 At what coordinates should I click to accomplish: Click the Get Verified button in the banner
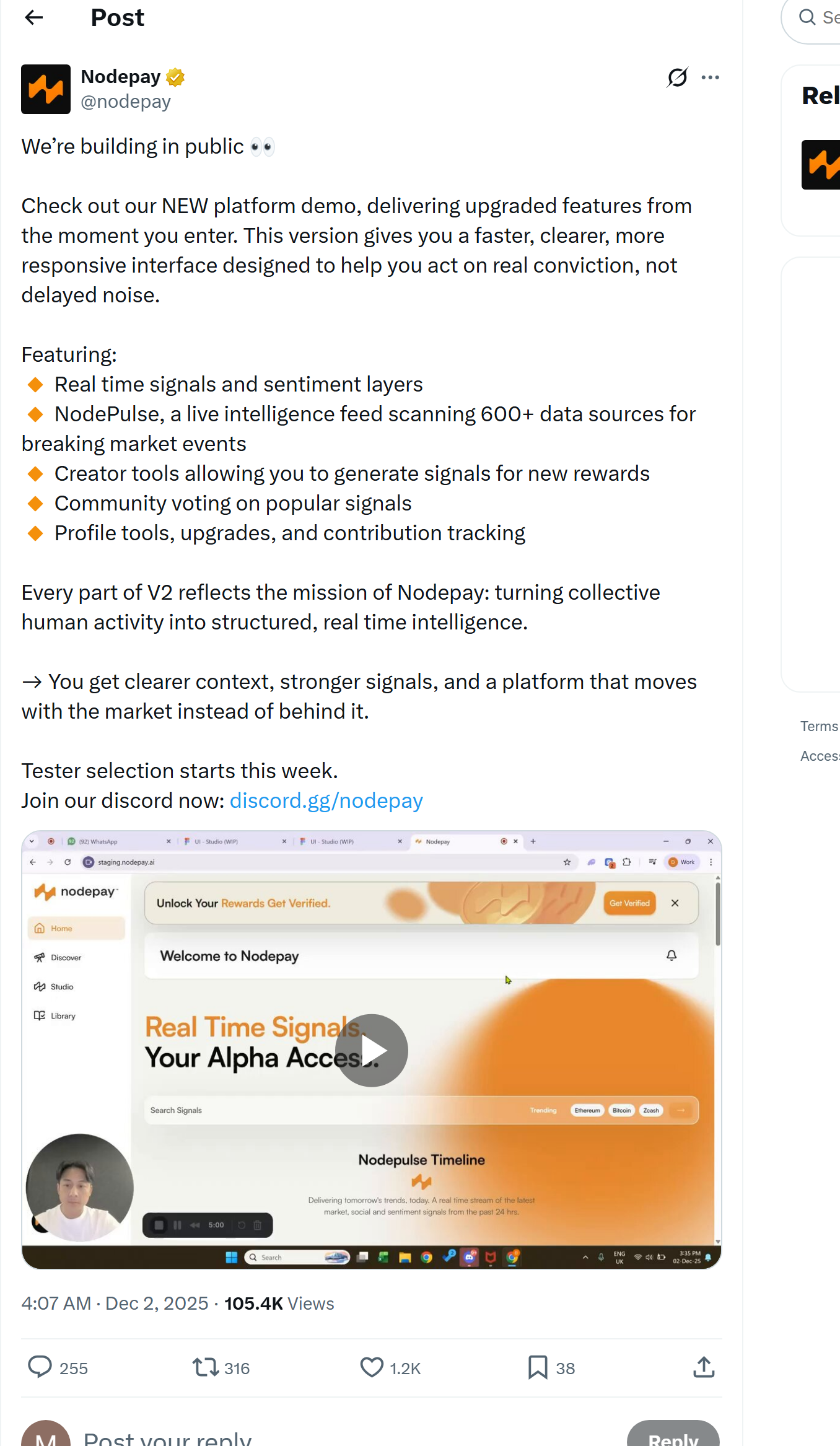(629, 903)
